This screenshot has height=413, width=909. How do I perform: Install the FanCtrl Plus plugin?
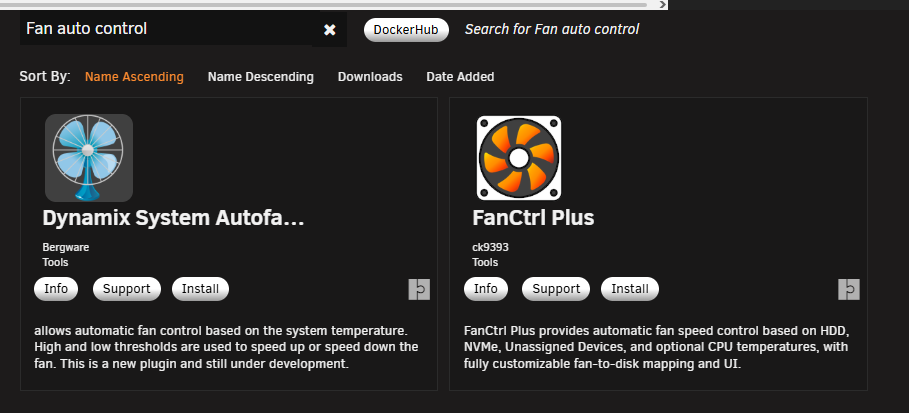coord(630,289)
